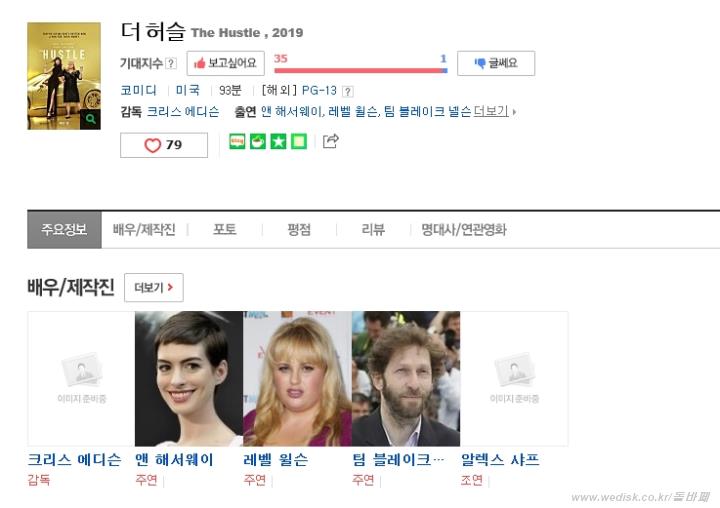Toggle the heart like button showing 79
This screenshot has height=508, width=720.
click(x=164, y=145)
